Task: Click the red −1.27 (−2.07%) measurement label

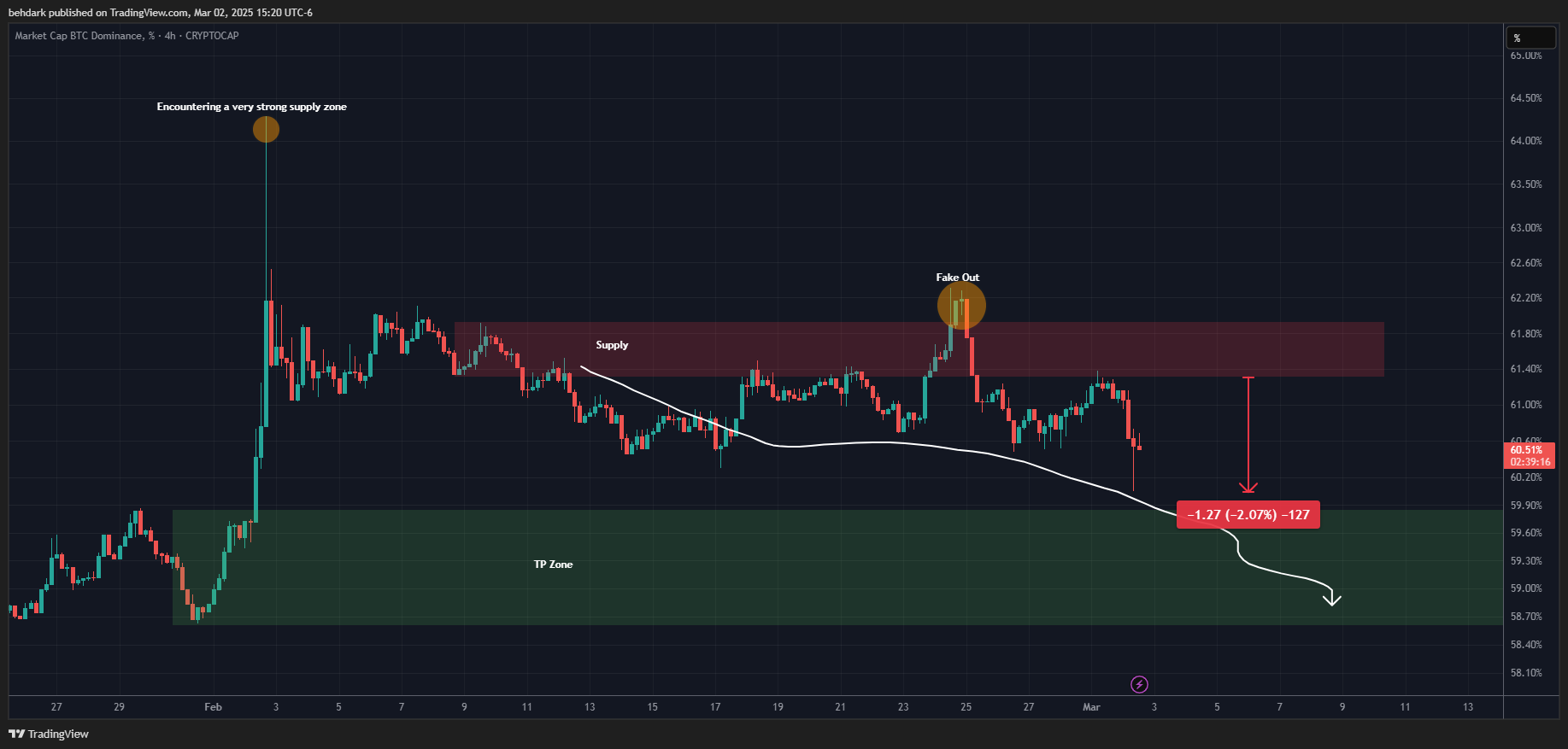Action: (1248, 515)
